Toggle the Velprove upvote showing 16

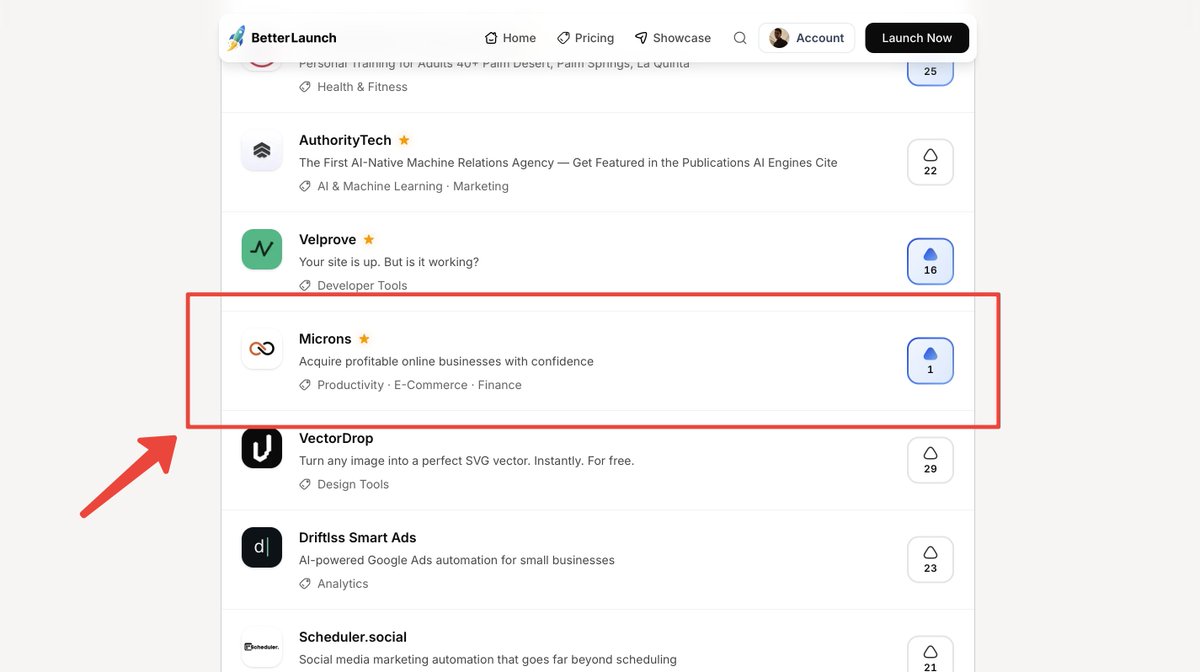pyautogui.click(x=930, y=261)
